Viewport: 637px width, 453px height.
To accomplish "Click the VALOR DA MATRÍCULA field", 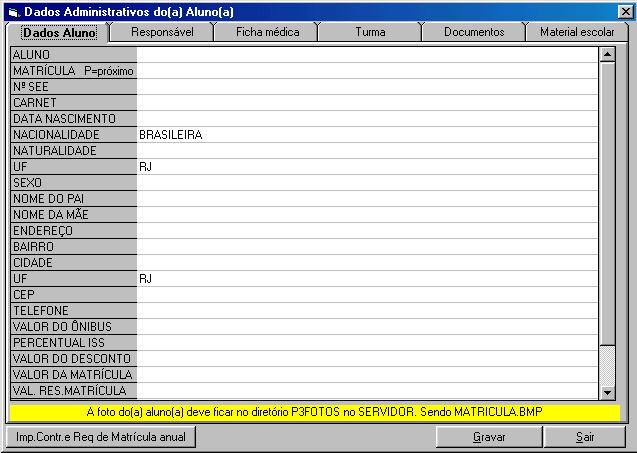I will [366, 375].
